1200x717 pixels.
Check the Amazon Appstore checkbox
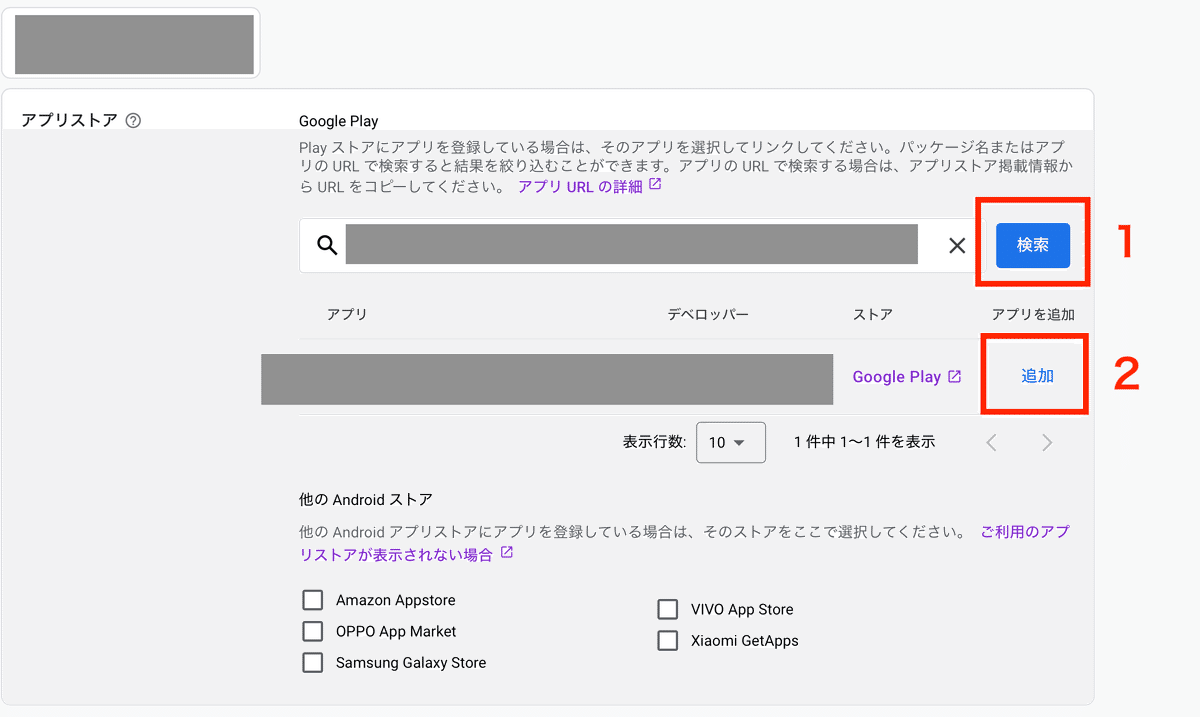pos(313,600)
